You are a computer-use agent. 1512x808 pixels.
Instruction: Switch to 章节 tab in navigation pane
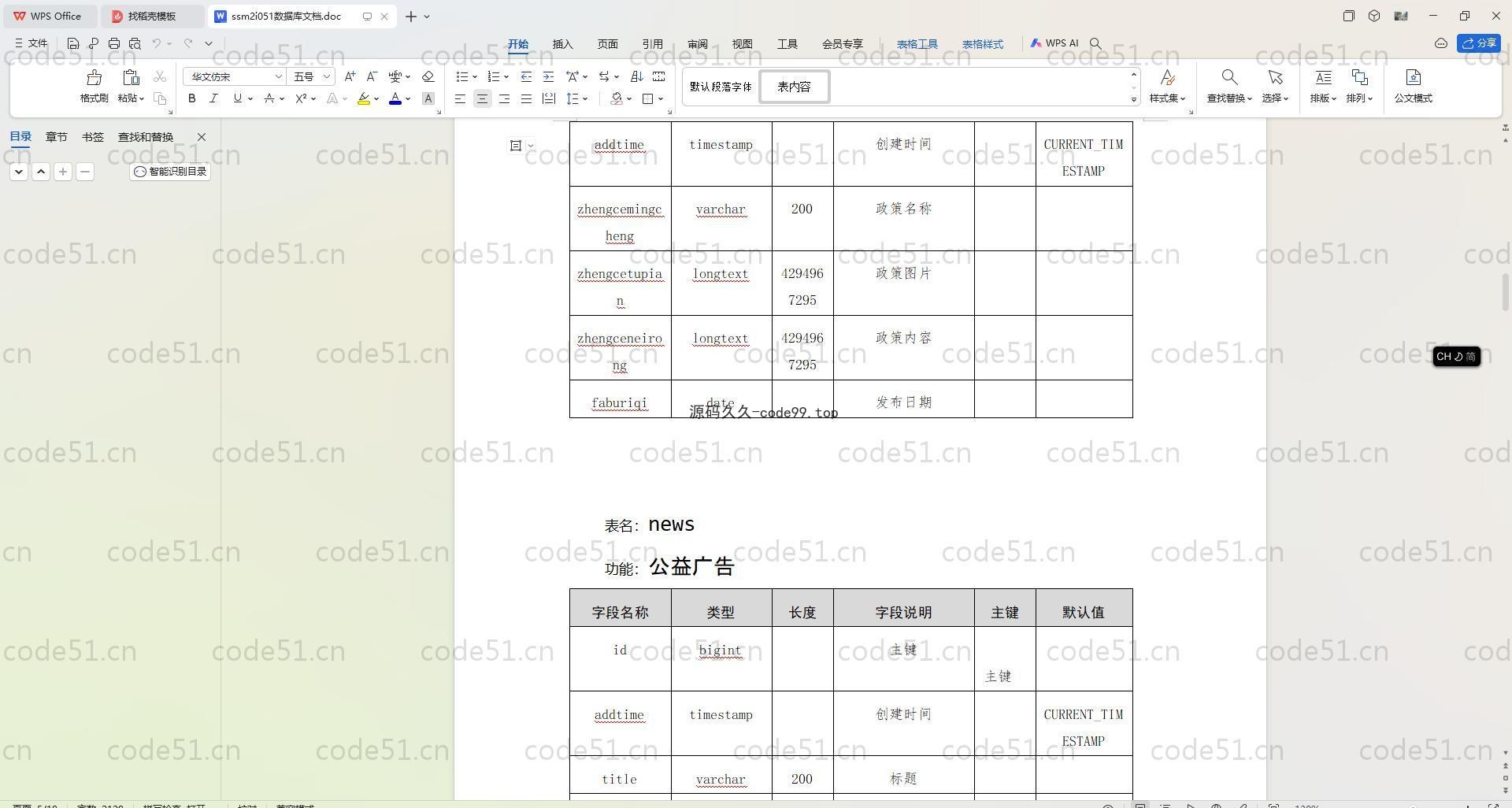pyautogui.click(x=56, y=137)
